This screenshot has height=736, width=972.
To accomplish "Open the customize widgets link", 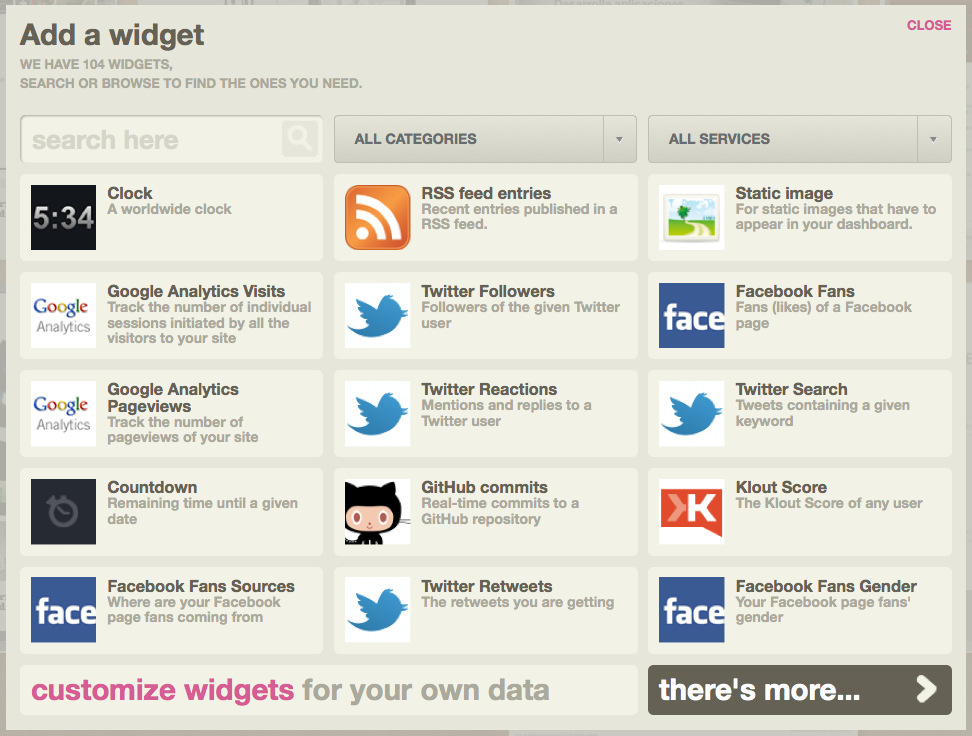I will [x=163, y=690].
